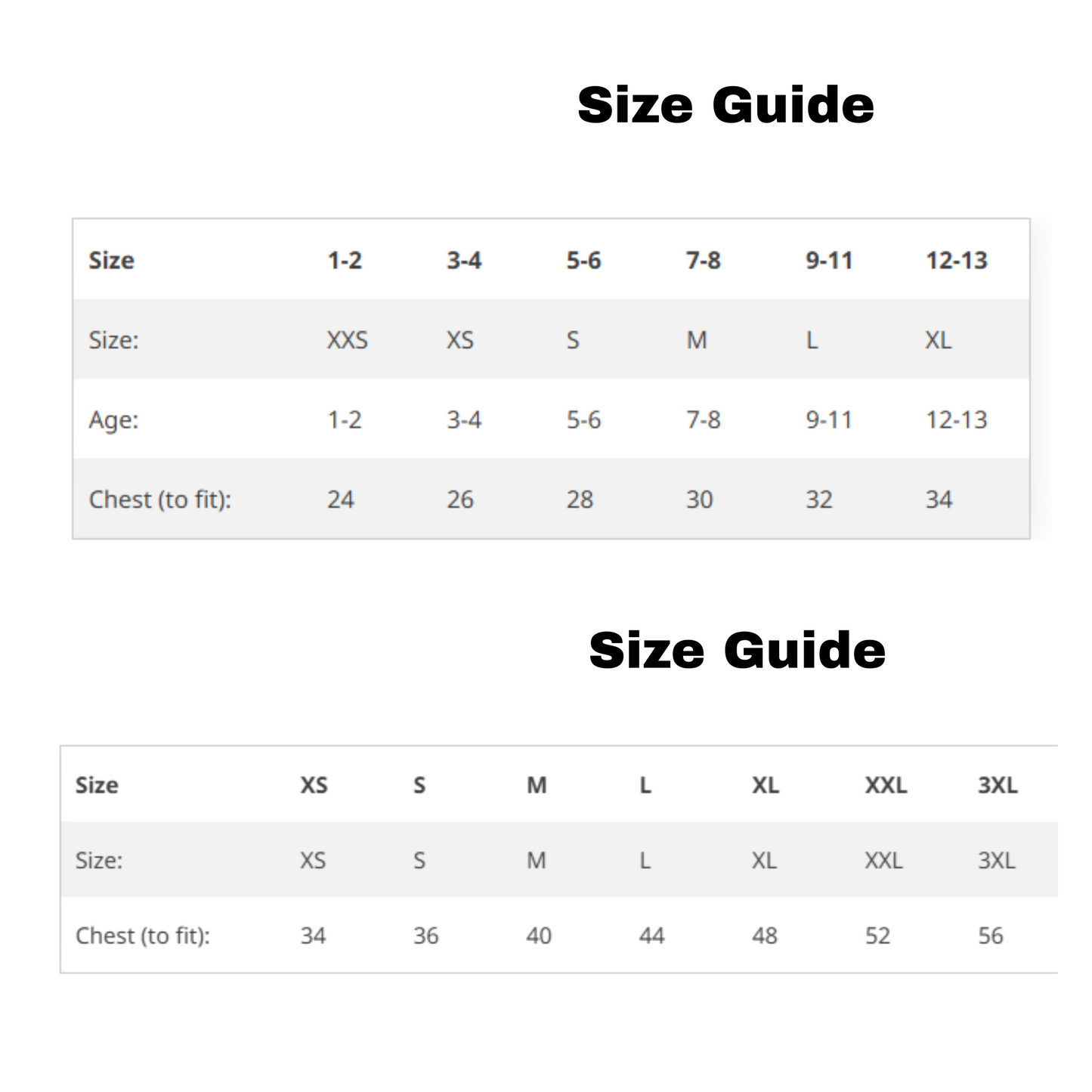Click the Age: row label

(x=114, y=420)
